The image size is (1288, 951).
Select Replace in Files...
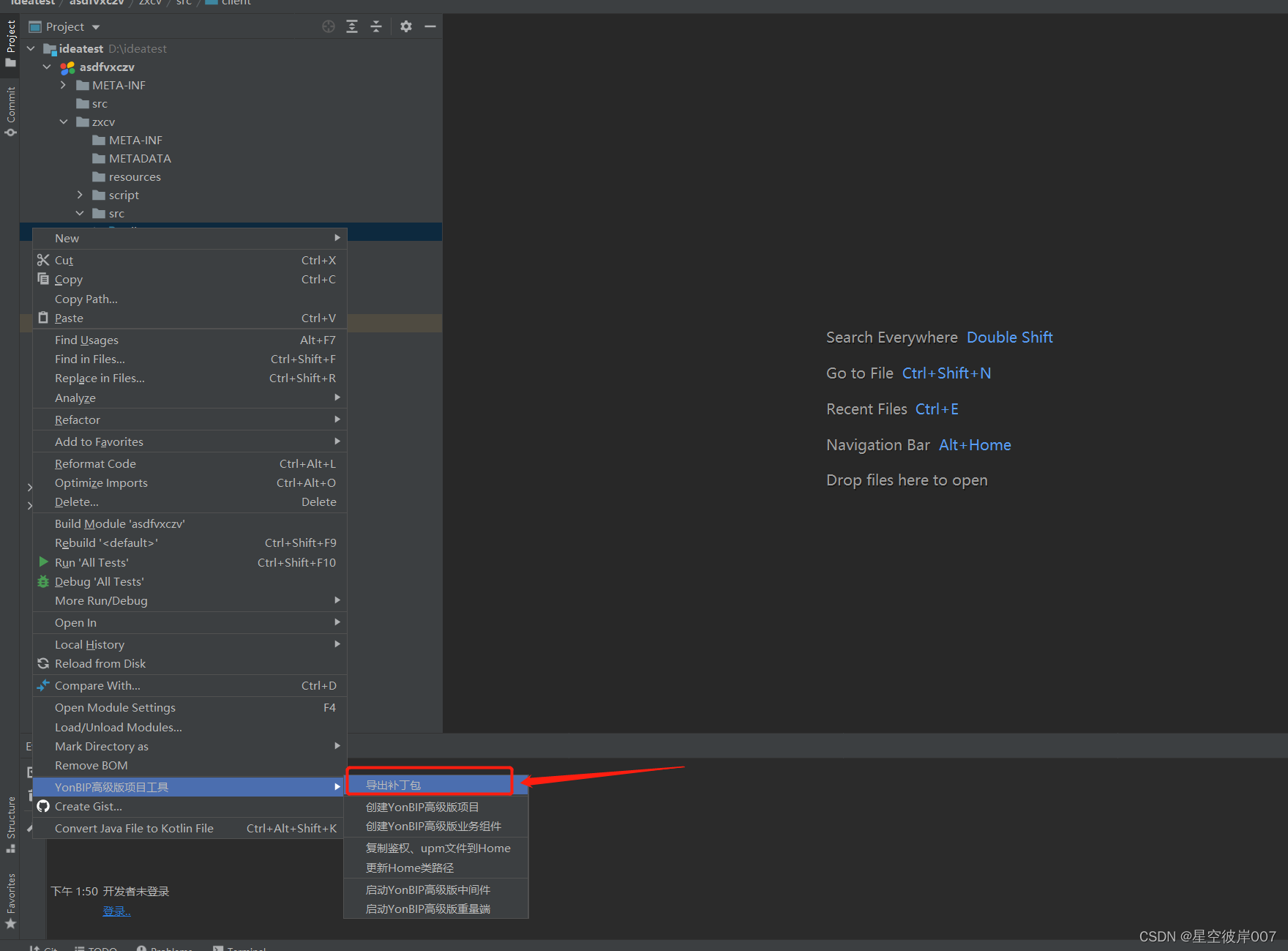click(x=190, y=378)
